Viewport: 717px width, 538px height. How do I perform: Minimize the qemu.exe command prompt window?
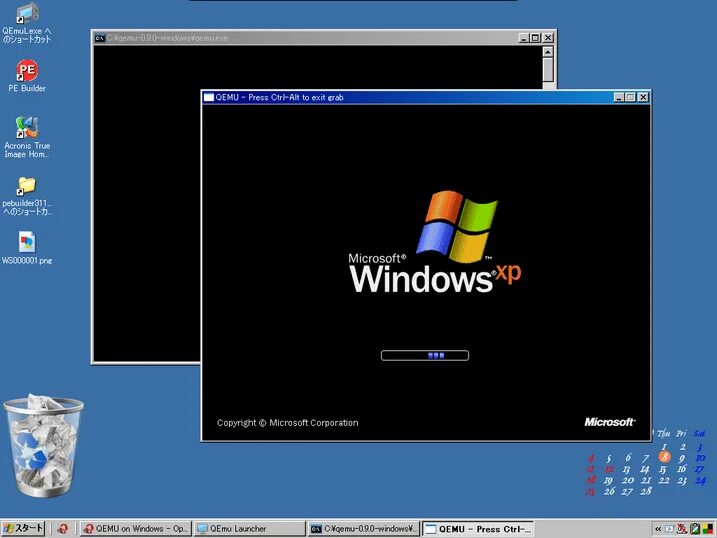(524, 38)
